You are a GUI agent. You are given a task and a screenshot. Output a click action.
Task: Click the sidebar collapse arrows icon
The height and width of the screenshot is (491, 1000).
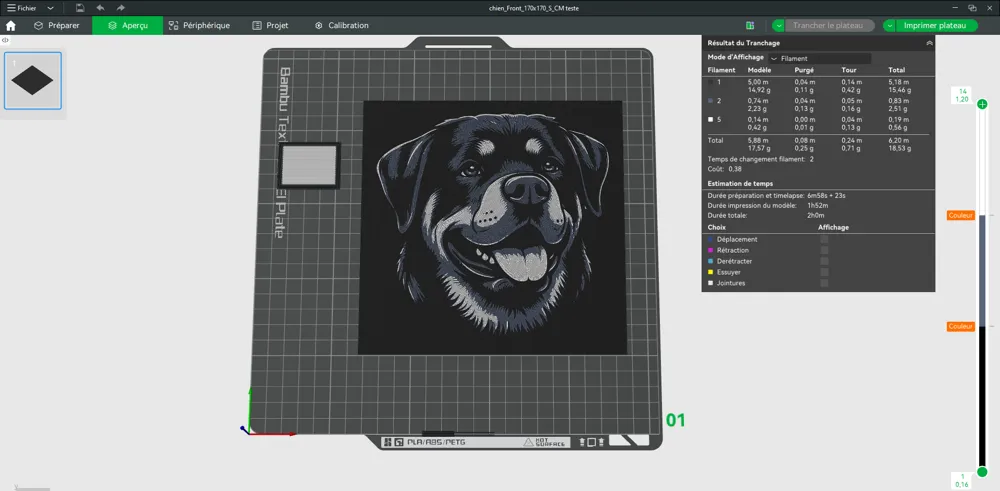coord(6,40)
